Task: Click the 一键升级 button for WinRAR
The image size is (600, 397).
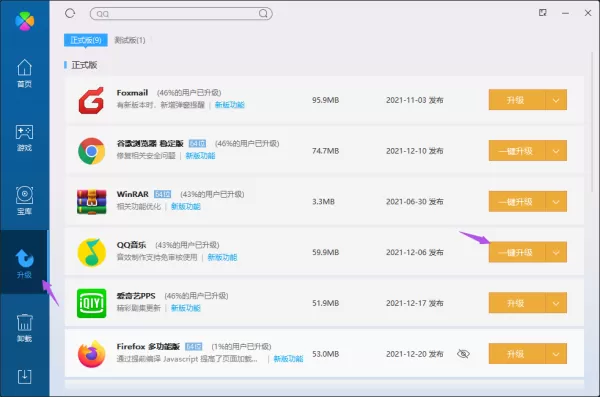Action: click(517, 202)
